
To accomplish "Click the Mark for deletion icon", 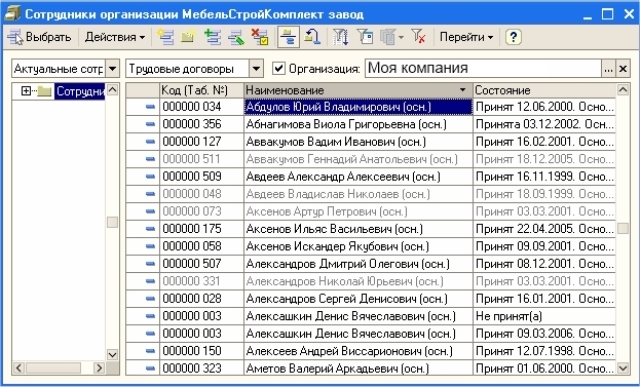I will 260,37.
